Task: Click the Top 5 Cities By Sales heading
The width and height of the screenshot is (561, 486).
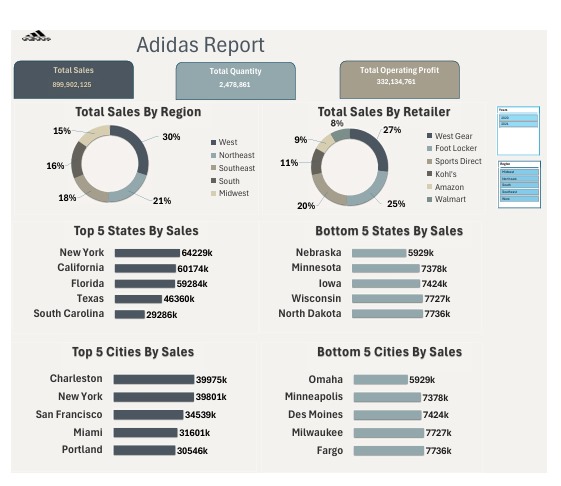Action: pyautogui.click(x=133, y=352)
